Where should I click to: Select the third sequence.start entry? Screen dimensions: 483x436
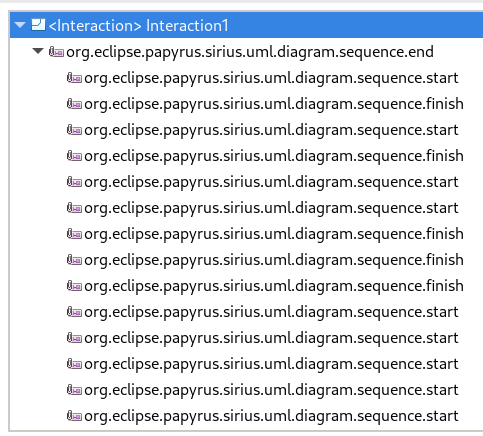click(x=271, y=182)
